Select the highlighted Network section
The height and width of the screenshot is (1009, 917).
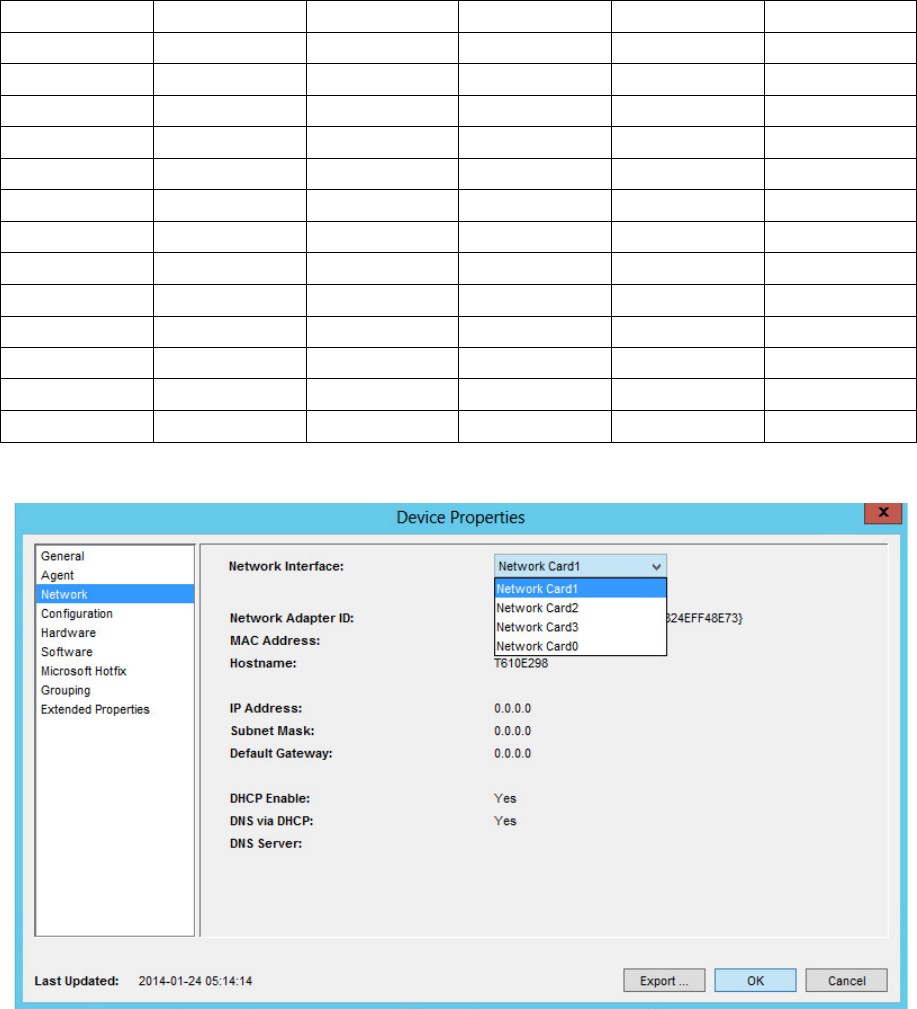tap(115, 594)
